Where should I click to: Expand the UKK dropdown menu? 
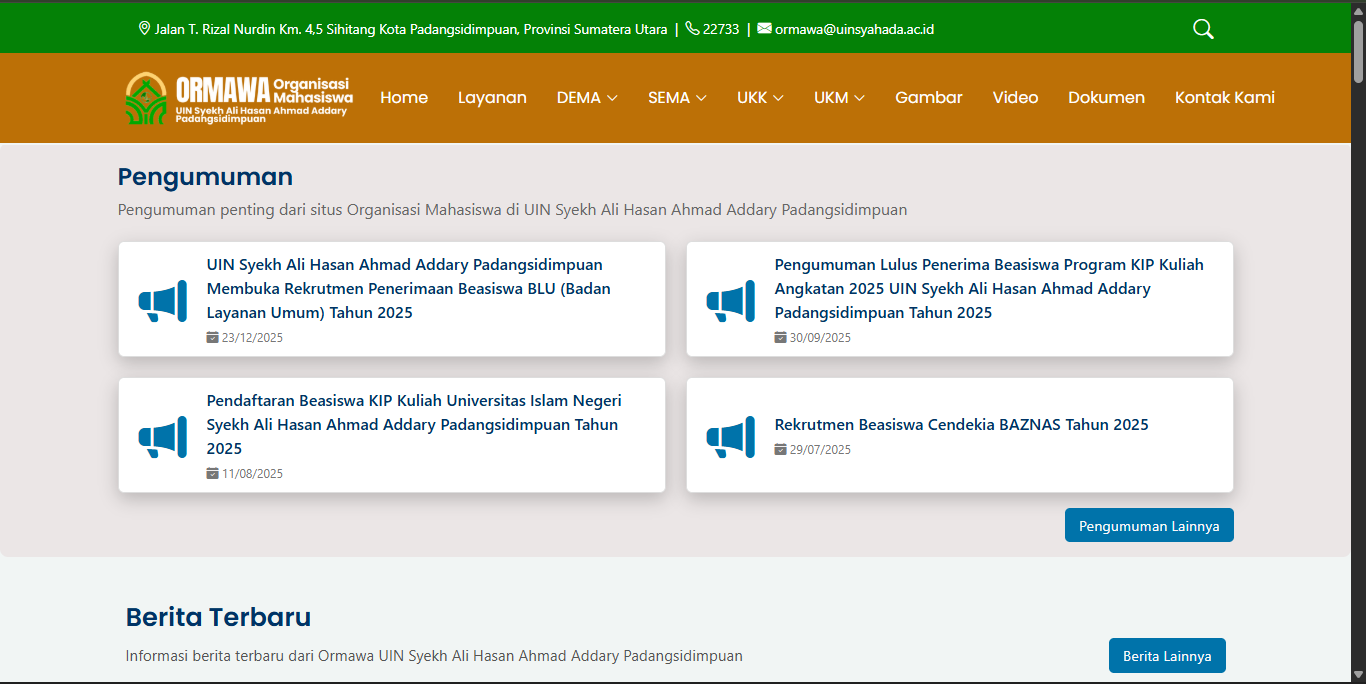click(760, 97)
